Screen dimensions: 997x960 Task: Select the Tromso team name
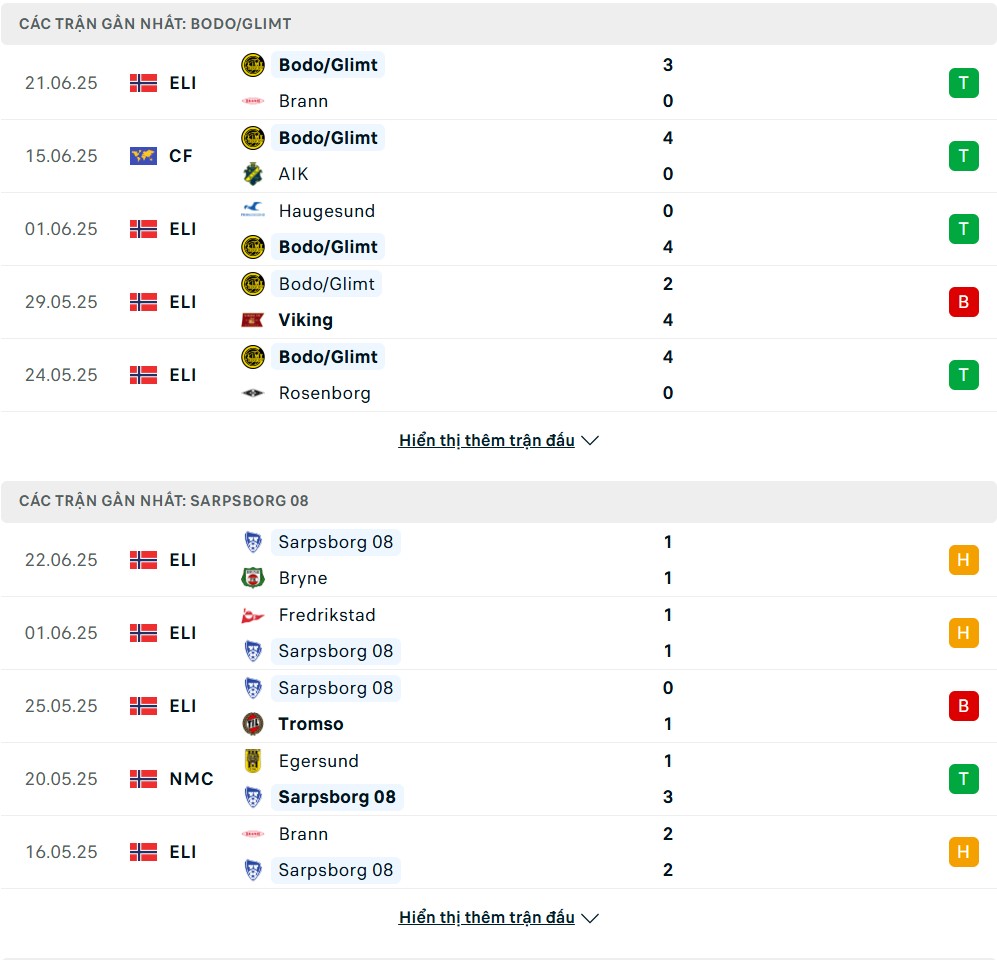[x=311, y=723]
